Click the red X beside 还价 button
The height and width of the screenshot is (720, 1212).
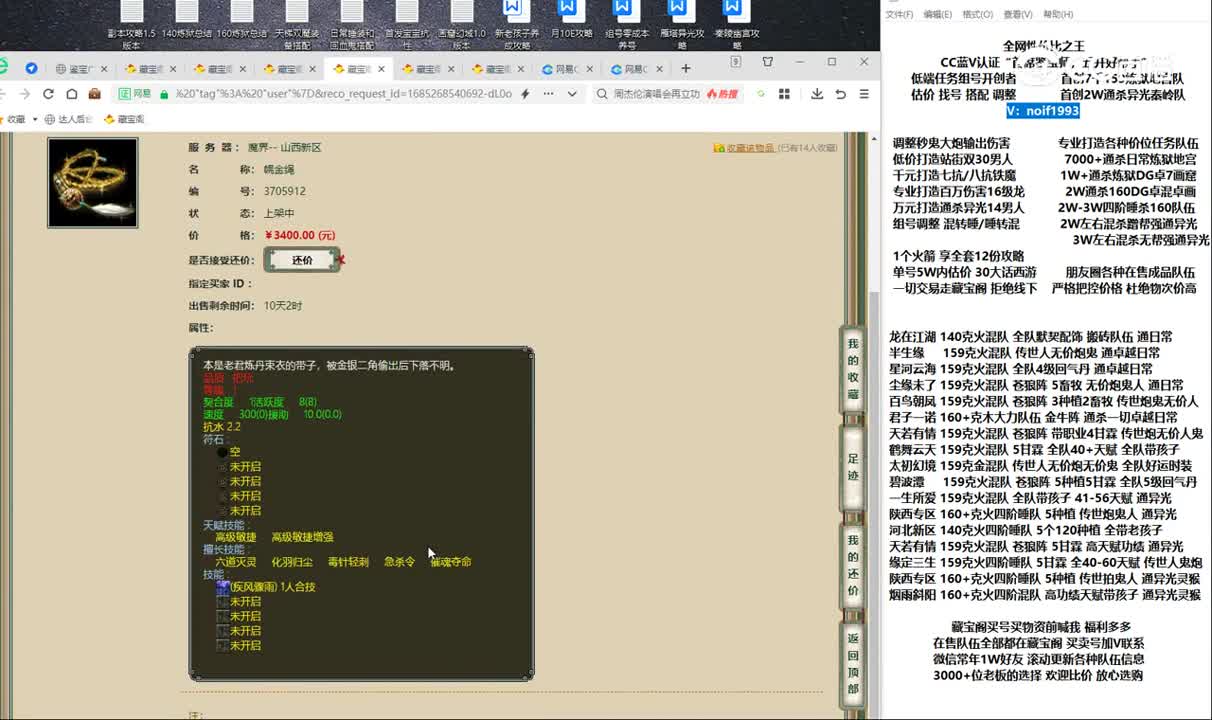pos(341,260)
